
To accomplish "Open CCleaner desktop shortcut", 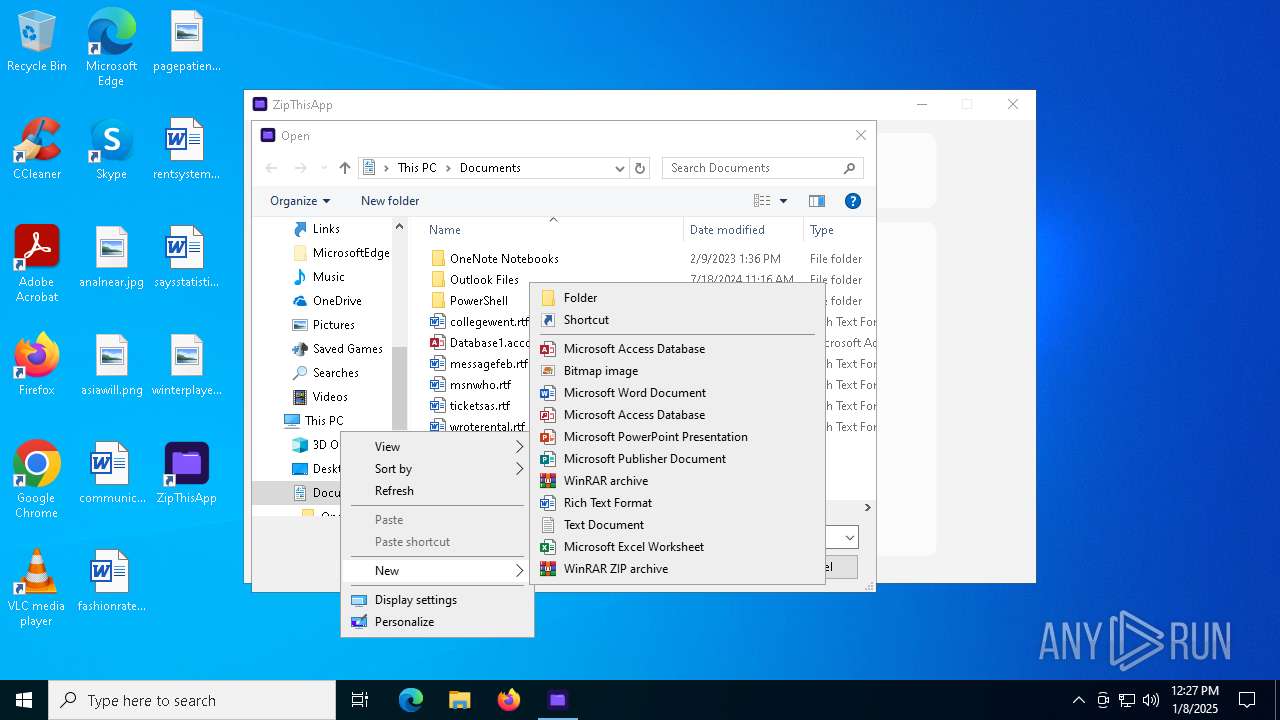I will pyautogui.click(x=37, y=150).
